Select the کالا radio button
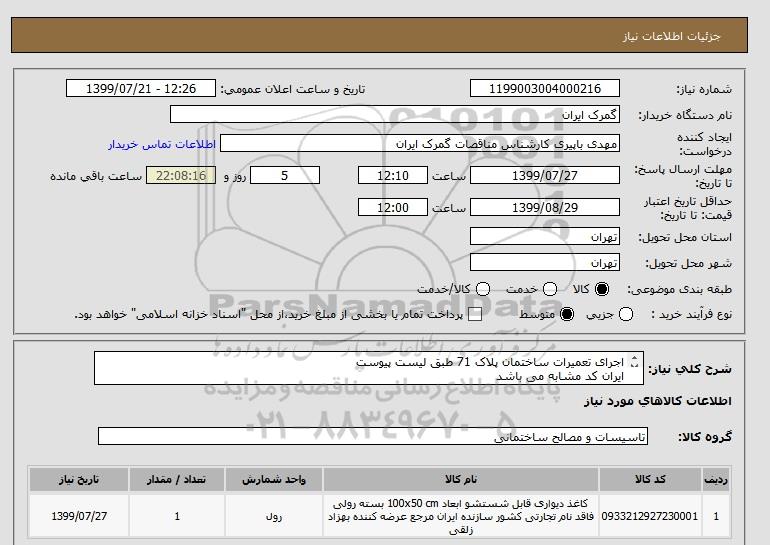The image size is (770, 545). click(x=602, y=289)
